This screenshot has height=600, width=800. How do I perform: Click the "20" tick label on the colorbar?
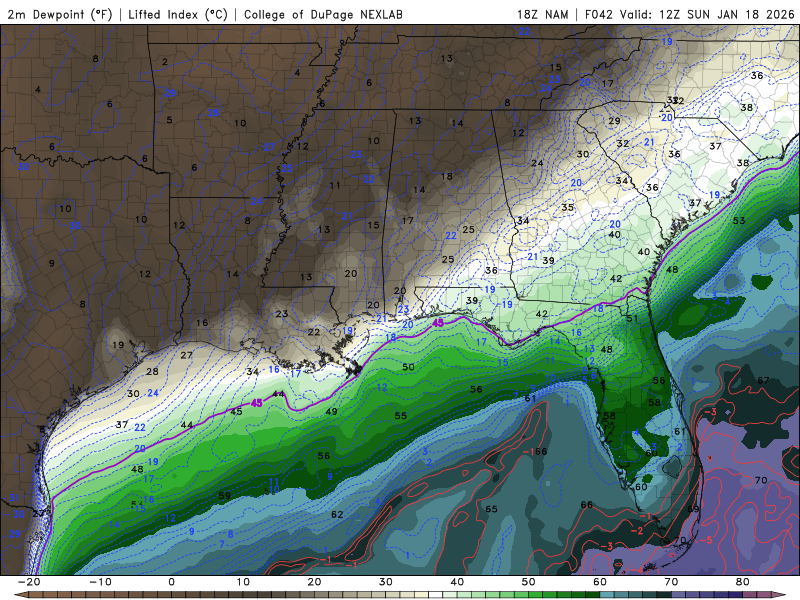(x=314, y=582)
